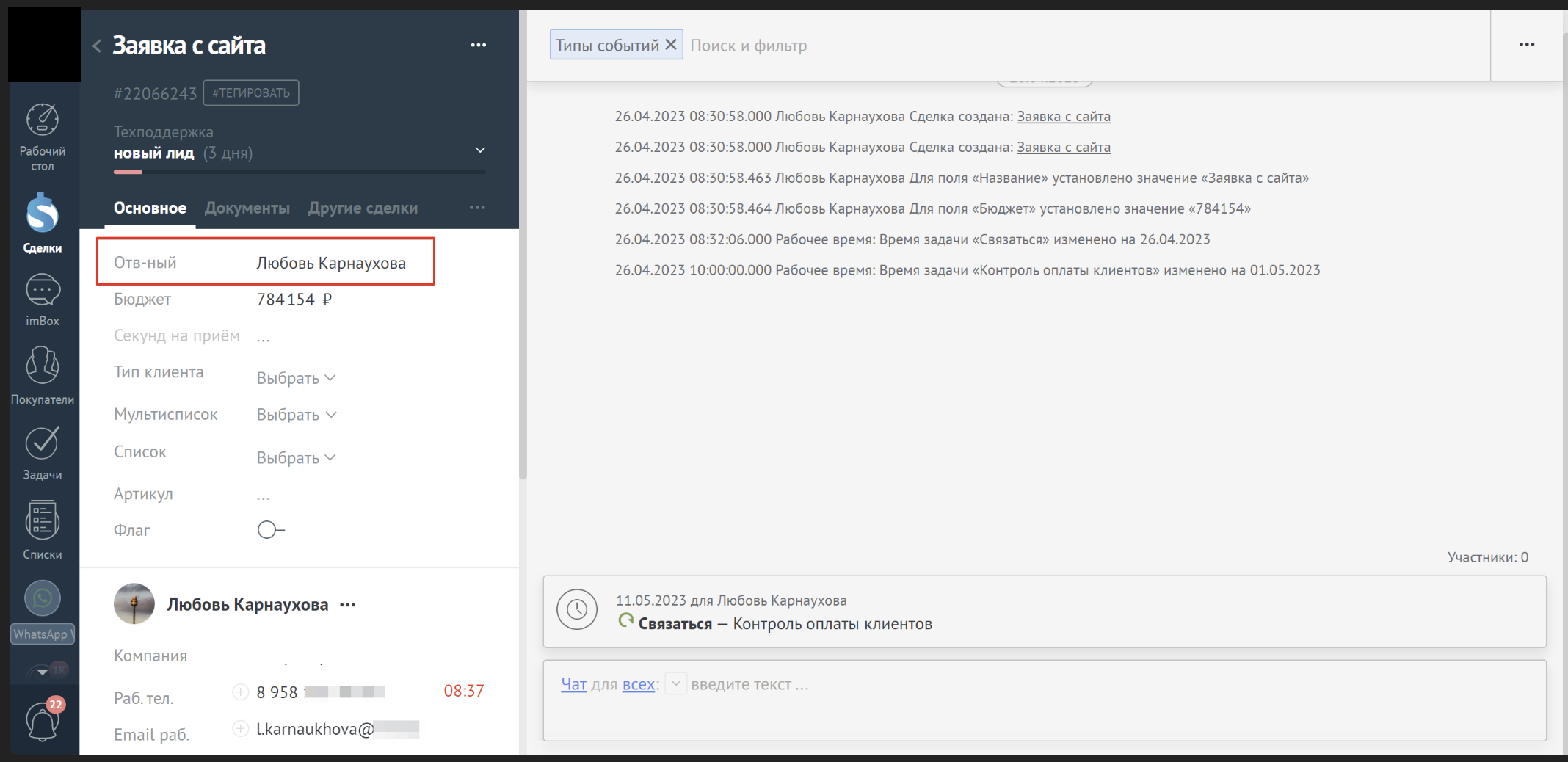Image resolution: width=1568 pixels, height=762 pixels.
Task: Click the #ТЕГИРОВАТЬ tag button
Action: click(x=251, y=92)
